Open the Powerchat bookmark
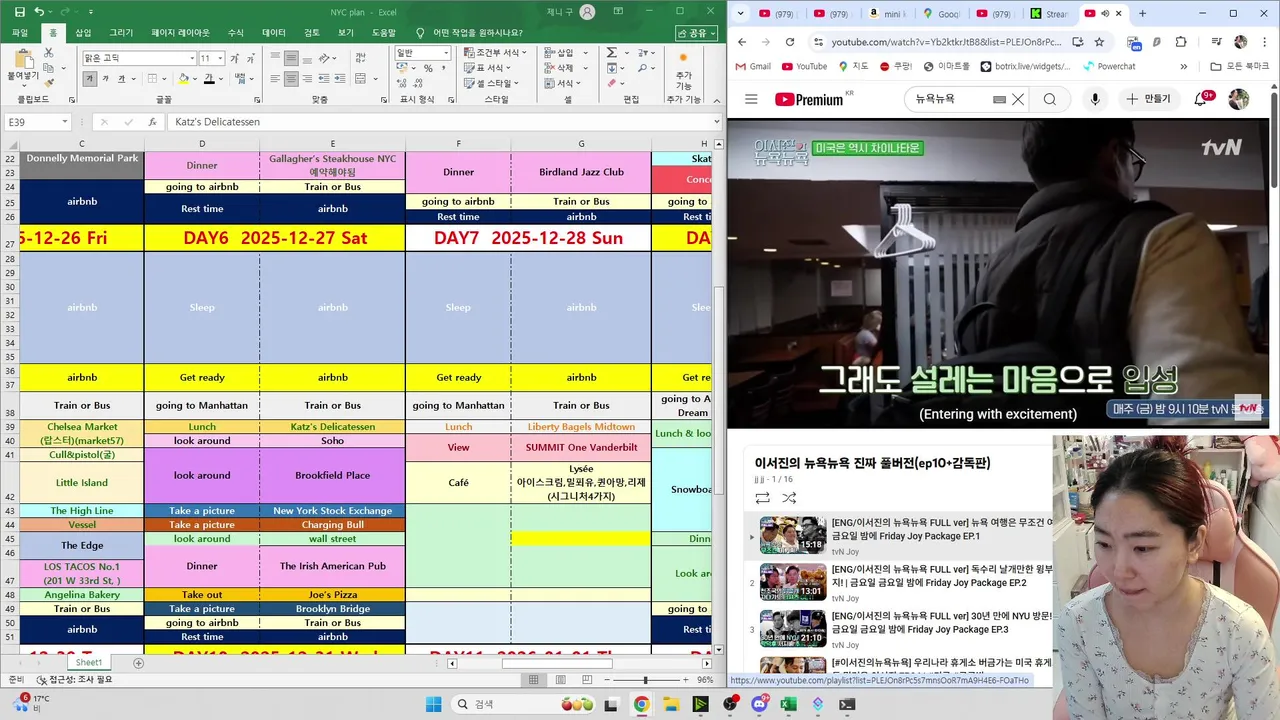 (x=1109, y=66)
